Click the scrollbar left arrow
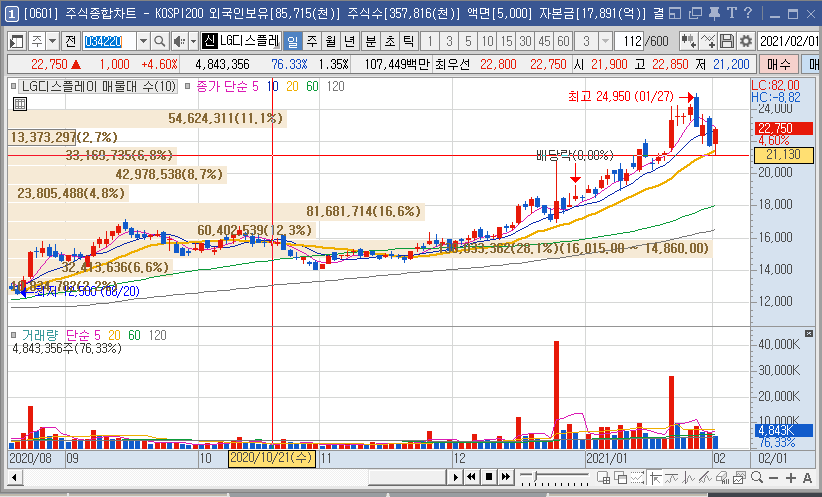This screenshot has width=822, height=497. [14, 477]
